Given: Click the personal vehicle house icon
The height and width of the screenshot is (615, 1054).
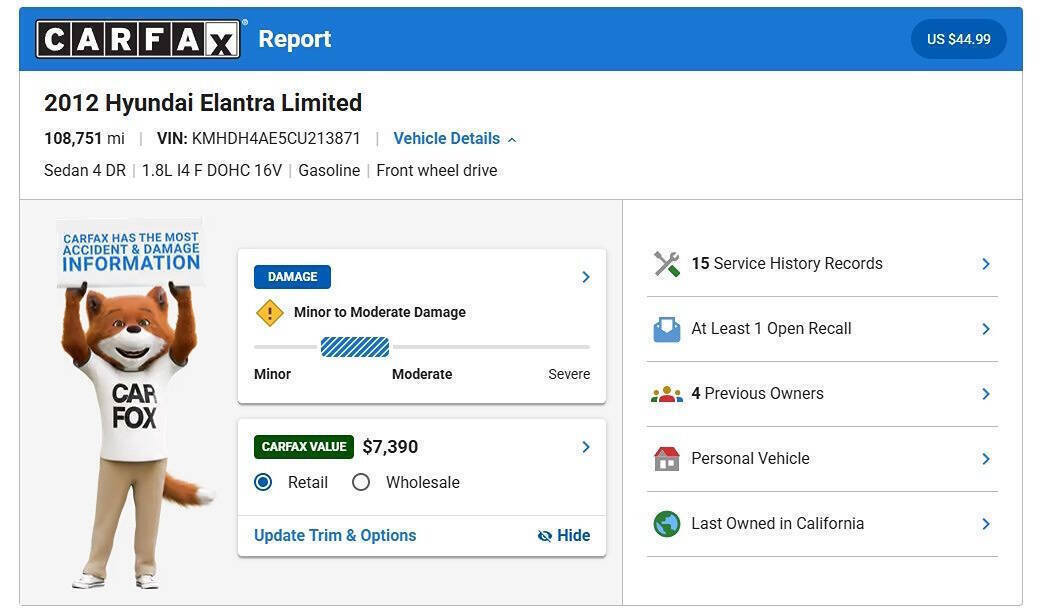Looking at the screenshot, I should (667, 459).
